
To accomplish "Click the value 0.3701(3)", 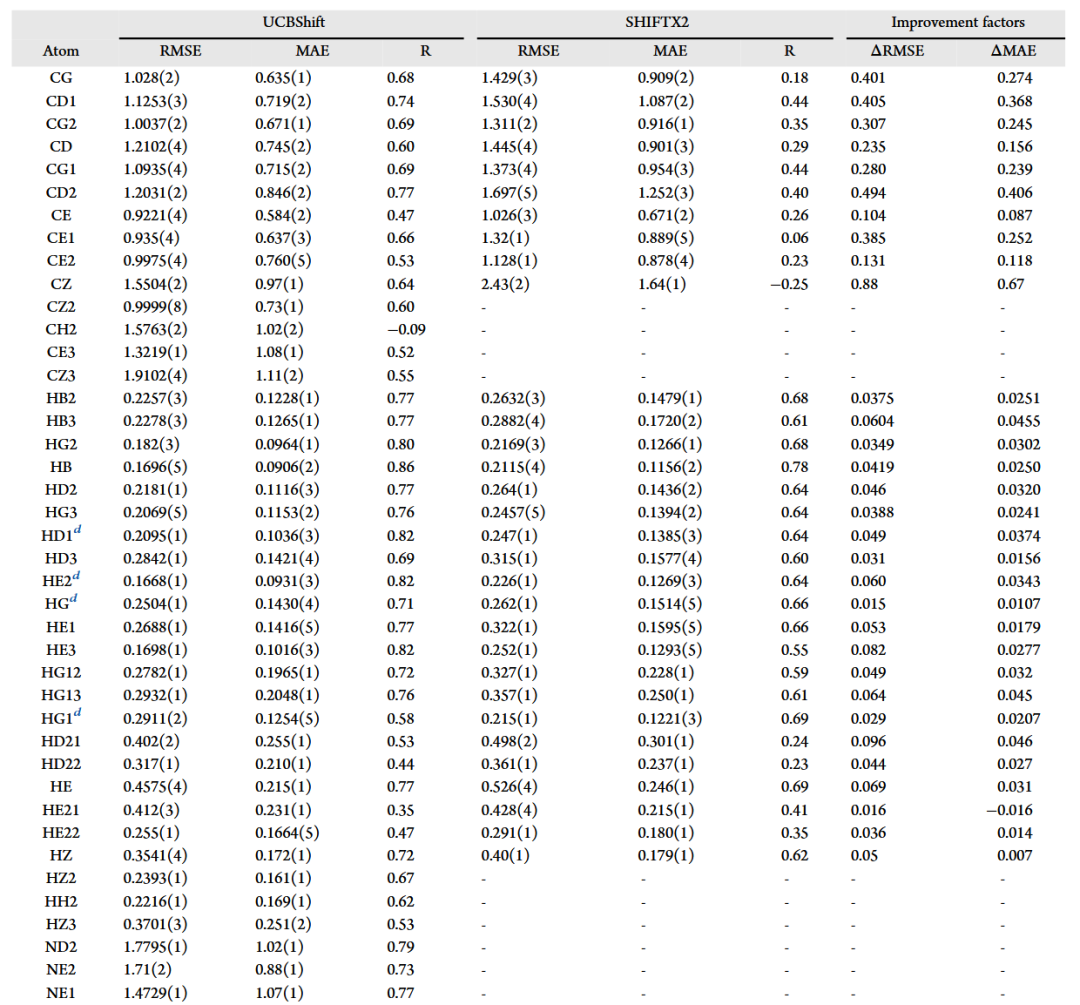I will [x=155, y=924].
